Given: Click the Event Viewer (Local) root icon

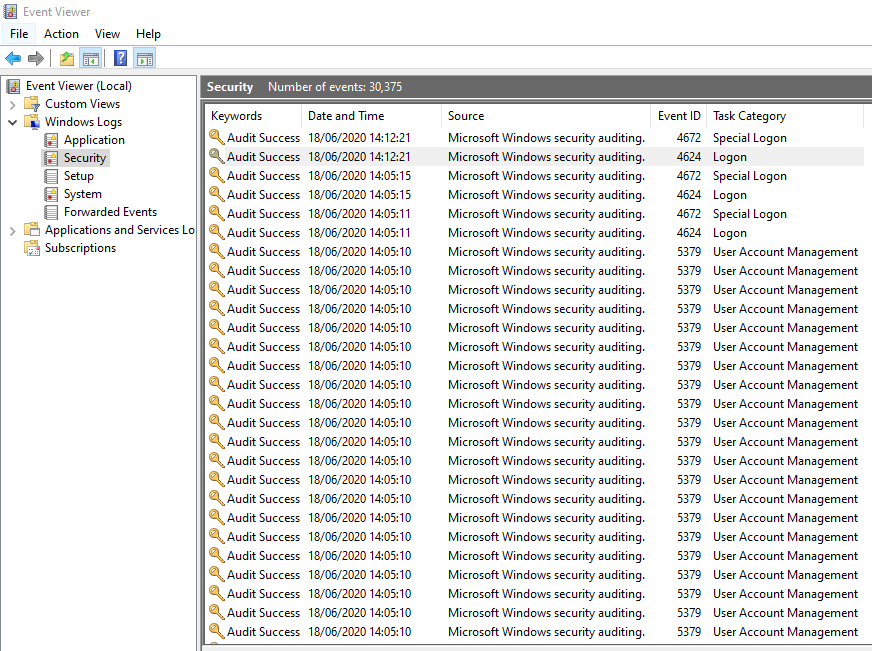Looking at the screenshot, I should tap(13, 86).
